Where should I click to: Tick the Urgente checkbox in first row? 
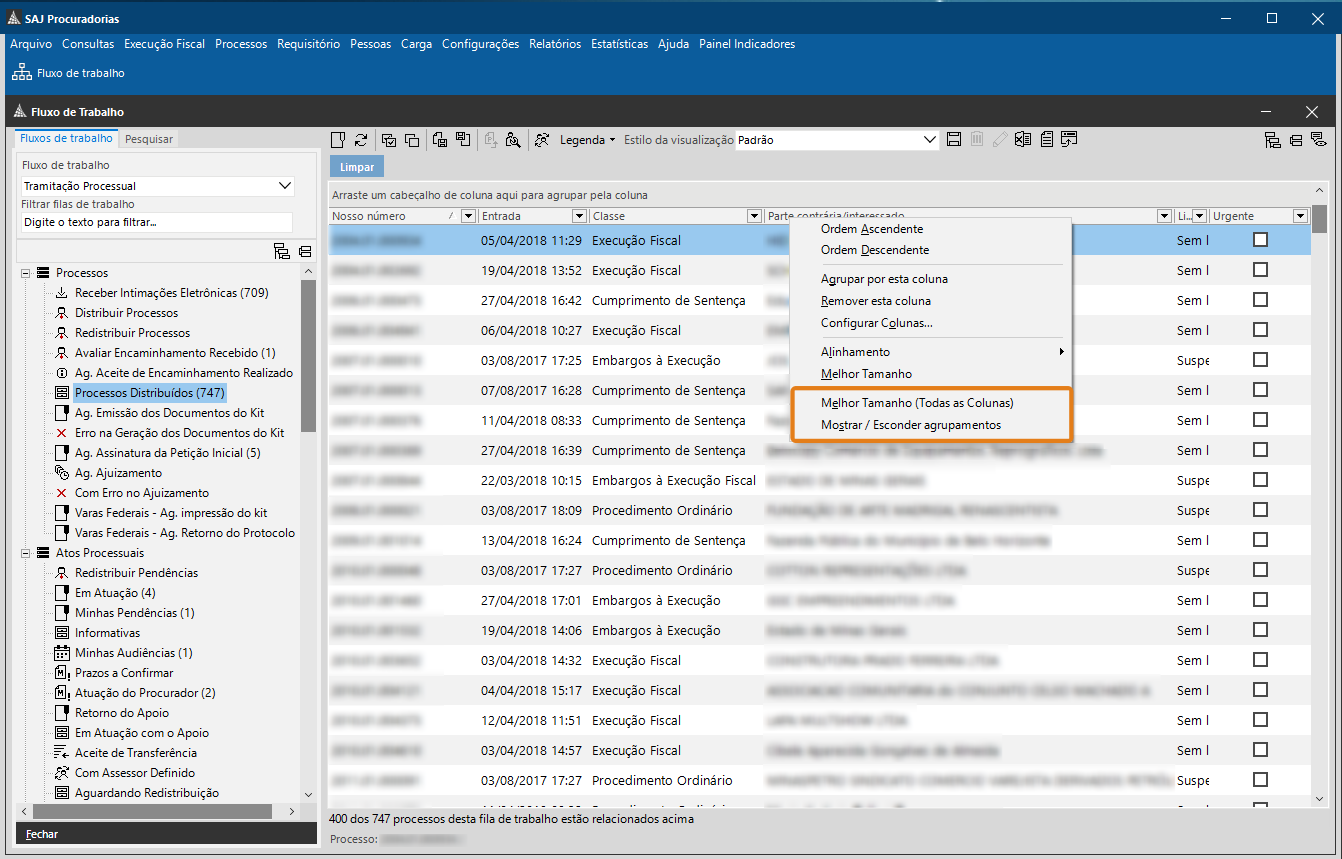point(1260,240)
